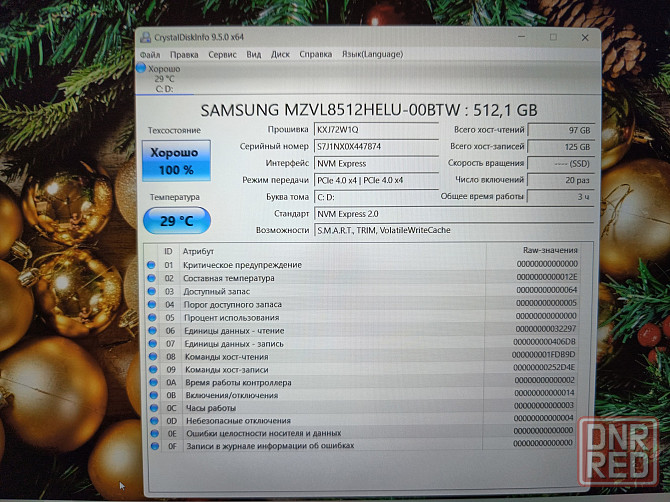Click status dot of Часы работы row

pyautogui.click(x=154, y=408)
